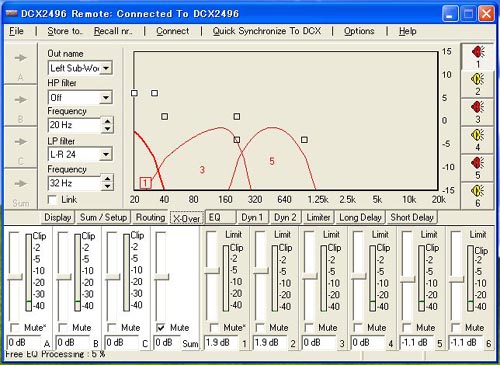Click Quick Synchronize To DCX

point(267,31)
